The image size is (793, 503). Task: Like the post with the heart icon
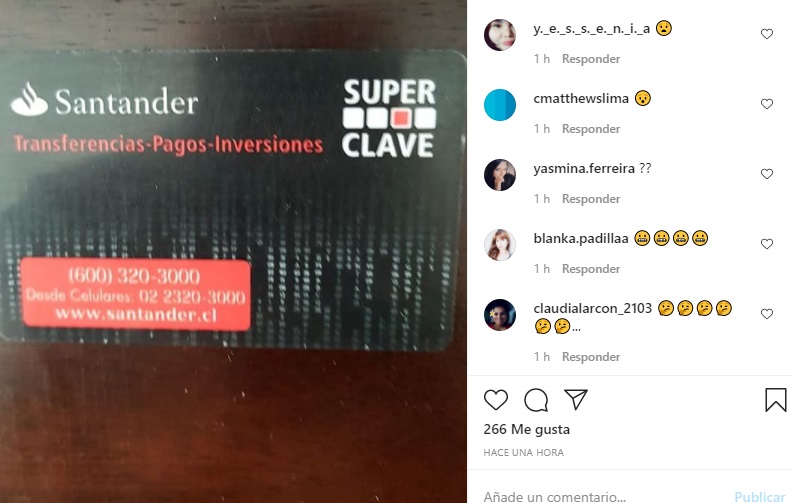pos(496,400)
